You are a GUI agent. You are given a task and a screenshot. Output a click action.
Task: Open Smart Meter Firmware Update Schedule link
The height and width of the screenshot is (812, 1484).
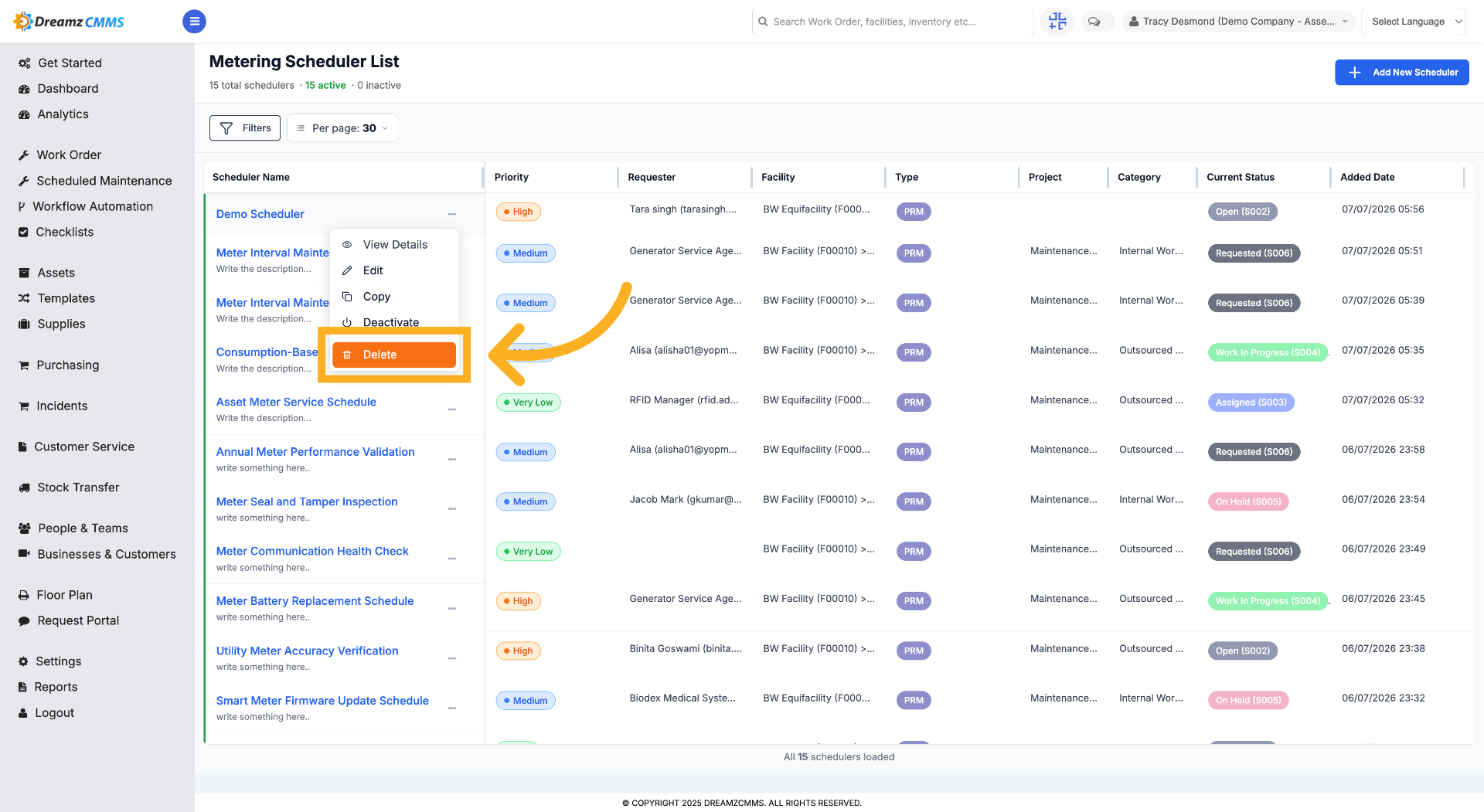coord(322,701)
